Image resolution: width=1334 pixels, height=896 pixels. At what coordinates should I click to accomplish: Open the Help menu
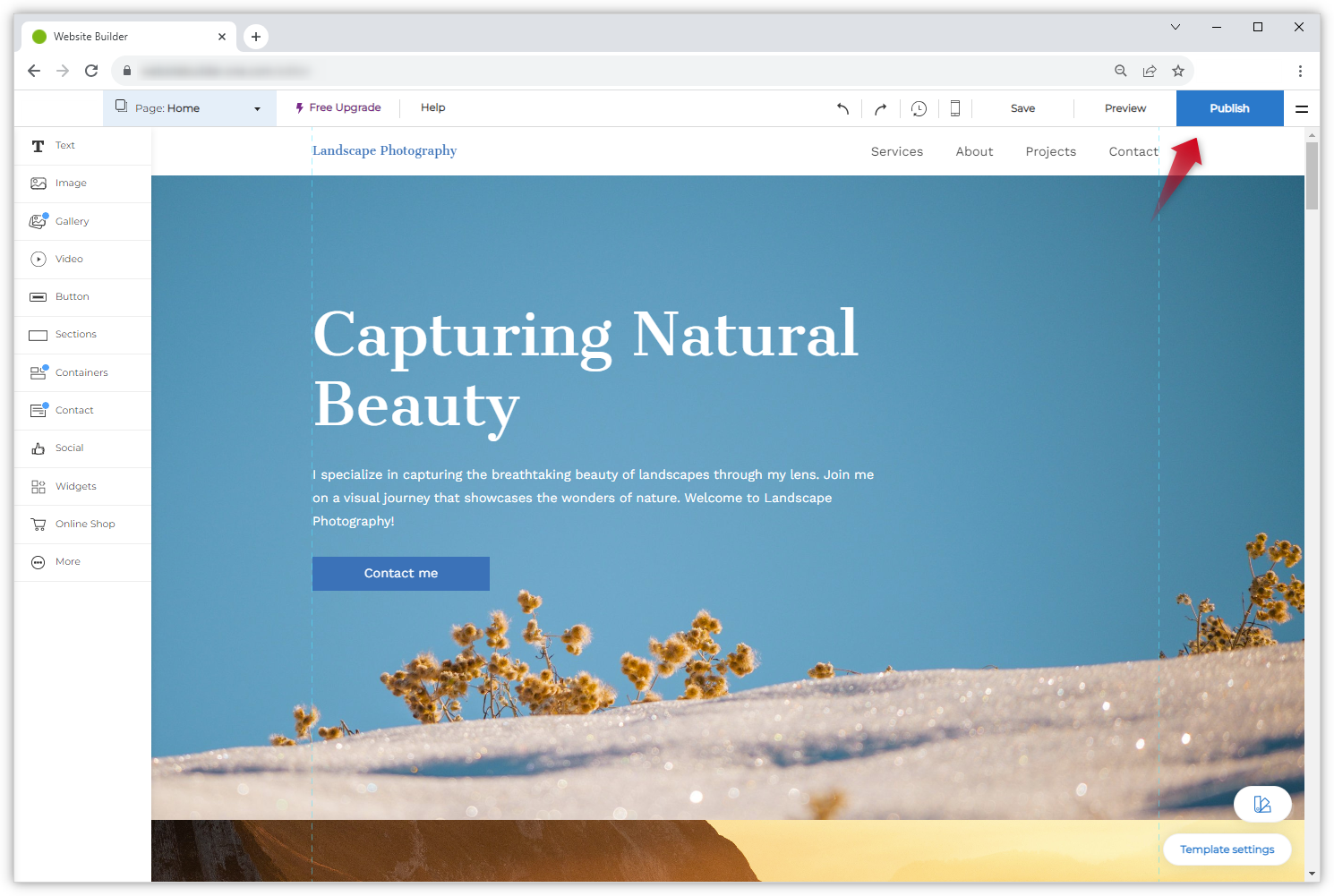coord(432,107)
